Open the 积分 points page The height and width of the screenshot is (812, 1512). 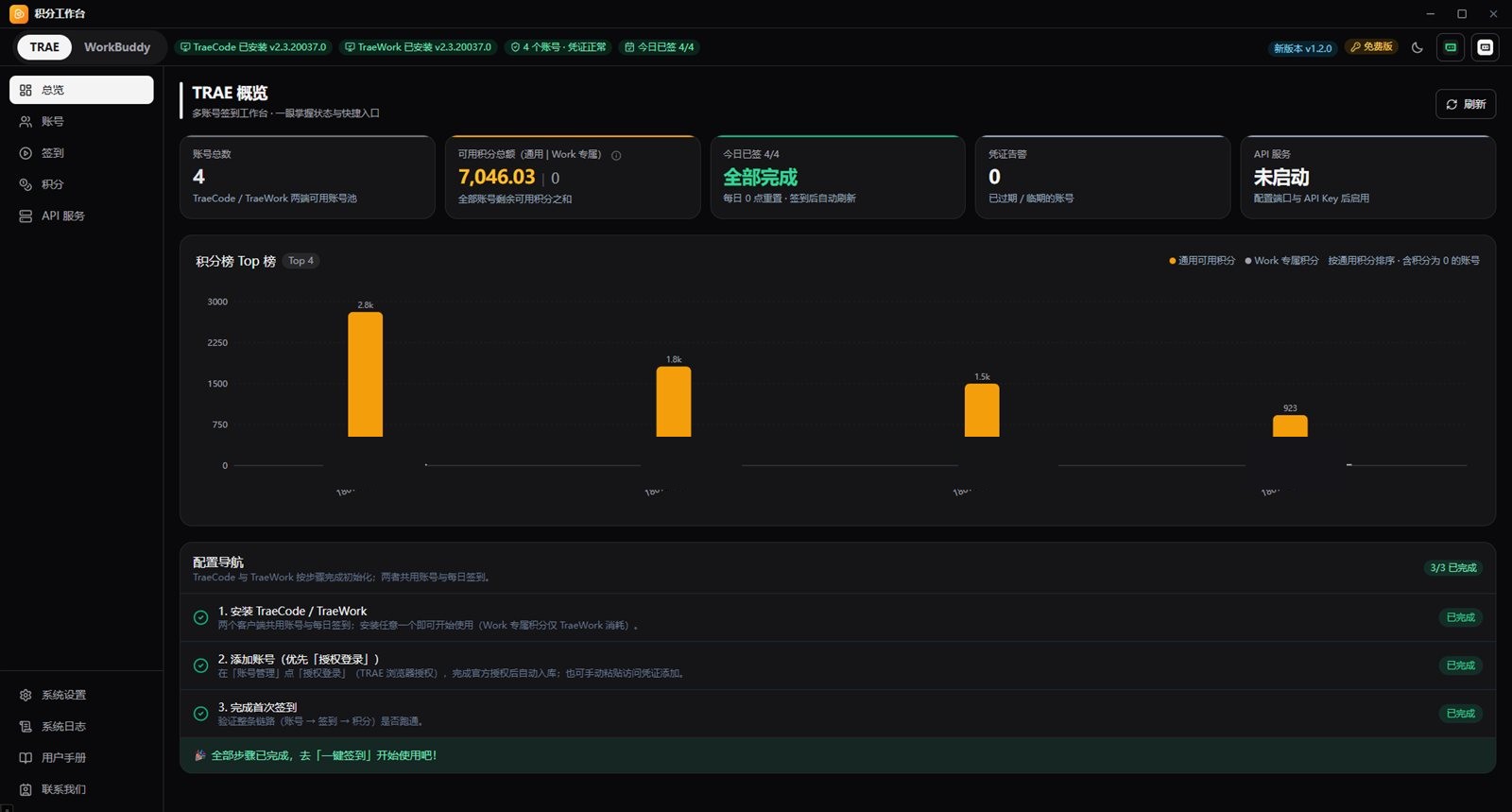(x=81, y=184)
